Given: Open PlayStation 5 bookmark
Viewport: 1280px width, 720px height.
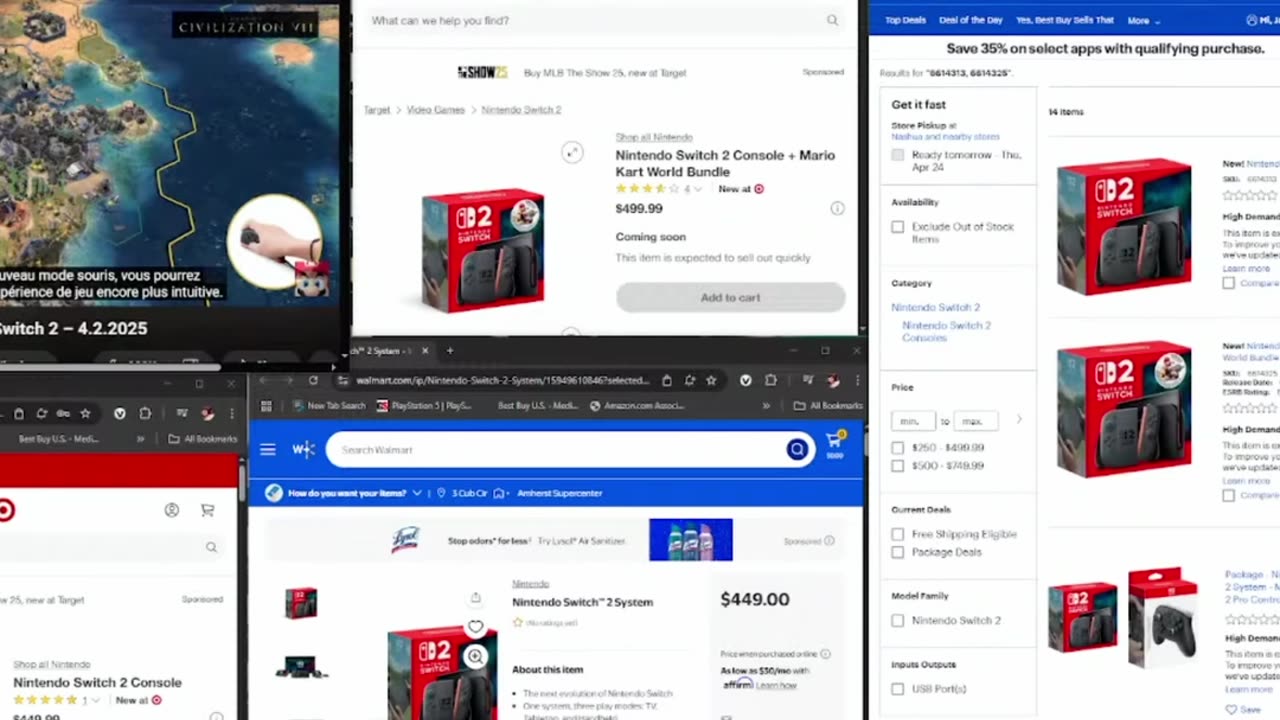Looking at the screenshot, I should pos(424,406).
